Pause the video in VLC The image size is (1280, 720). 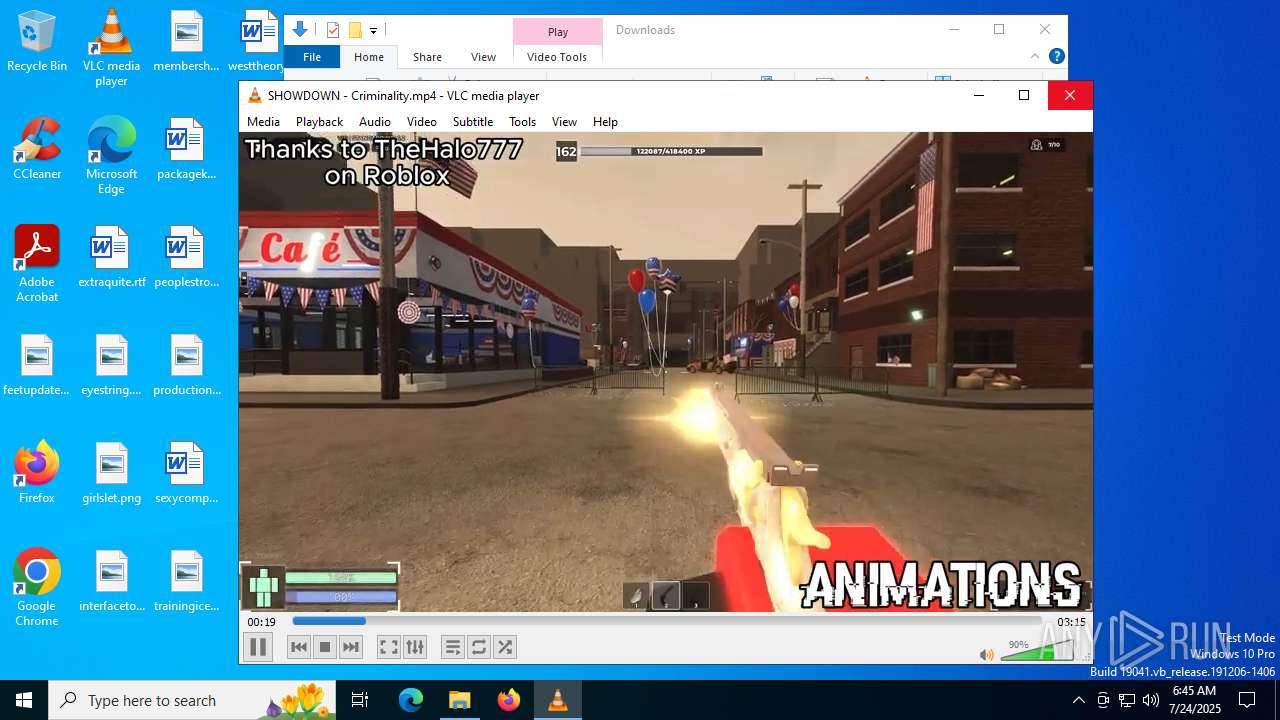pos(258,647)
